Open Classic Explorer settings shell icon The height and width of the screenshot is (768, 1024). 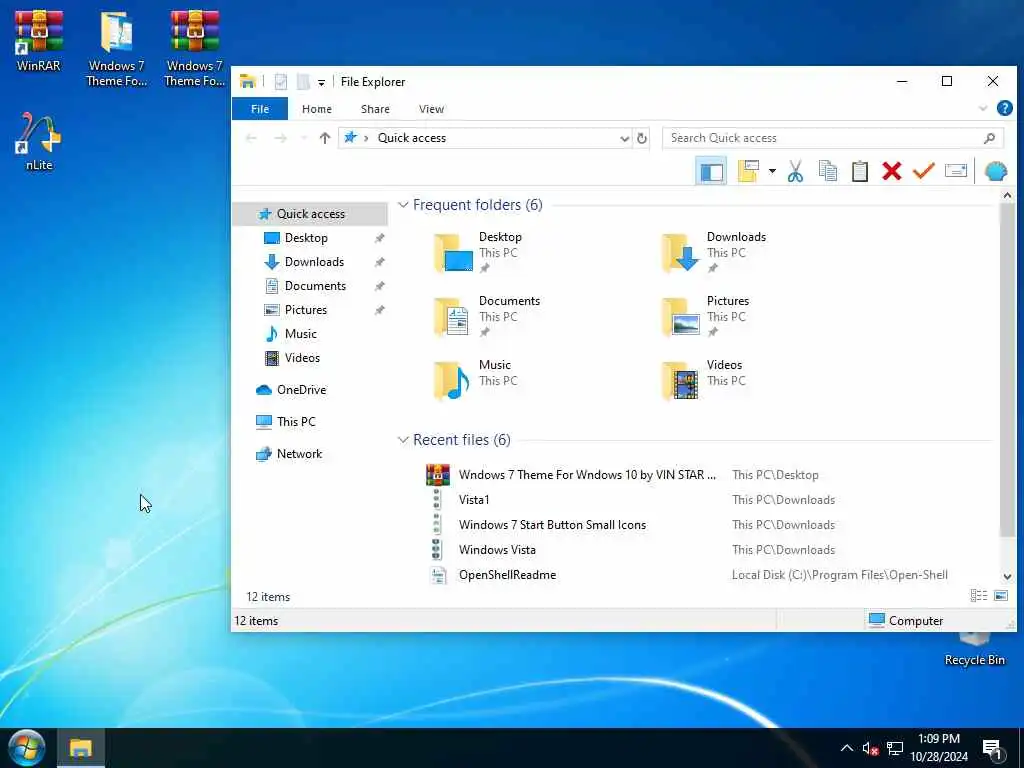point(995,172)
